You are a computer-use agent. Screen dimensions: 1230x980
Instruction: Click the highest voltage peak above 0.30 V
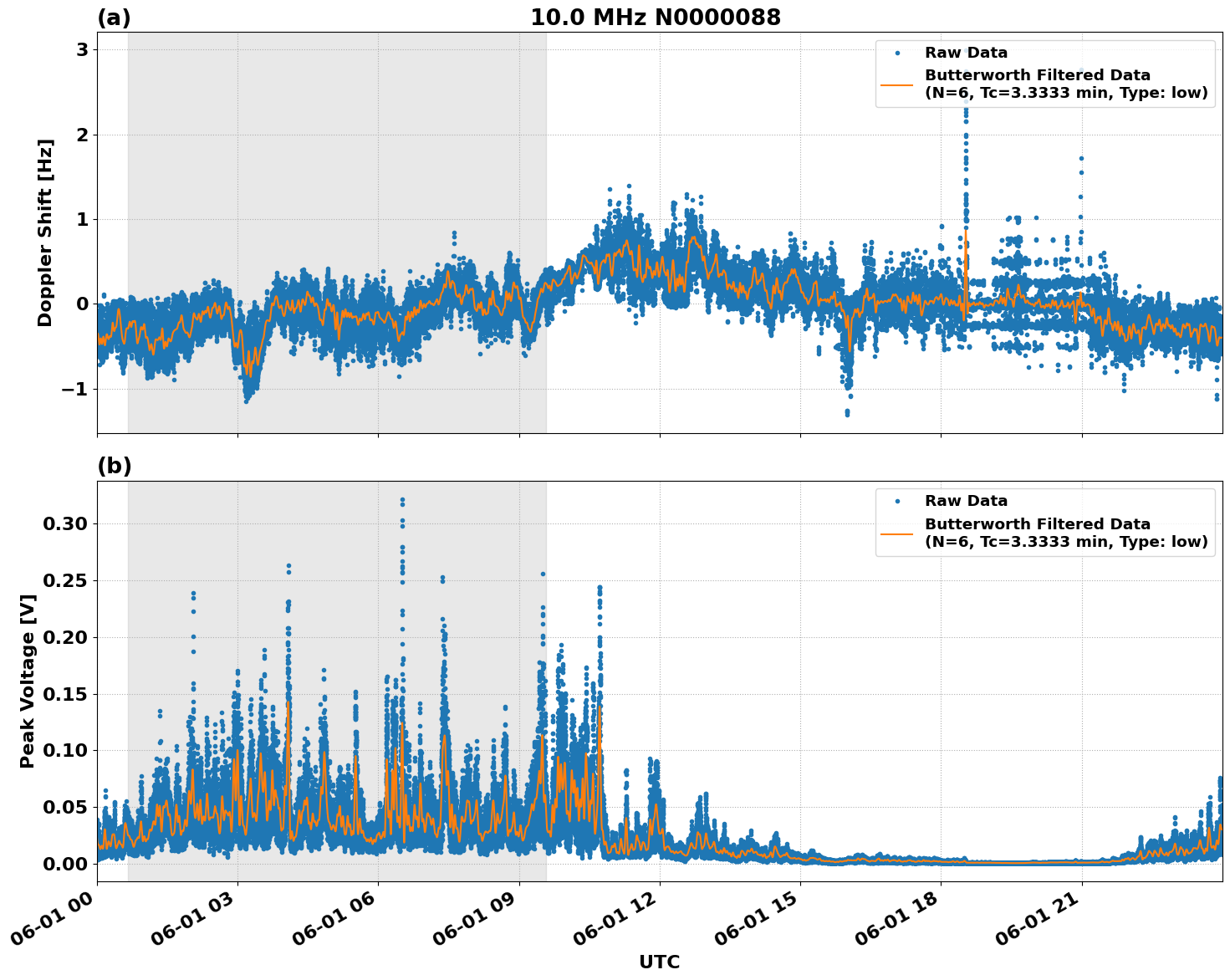tap(402, 500)
